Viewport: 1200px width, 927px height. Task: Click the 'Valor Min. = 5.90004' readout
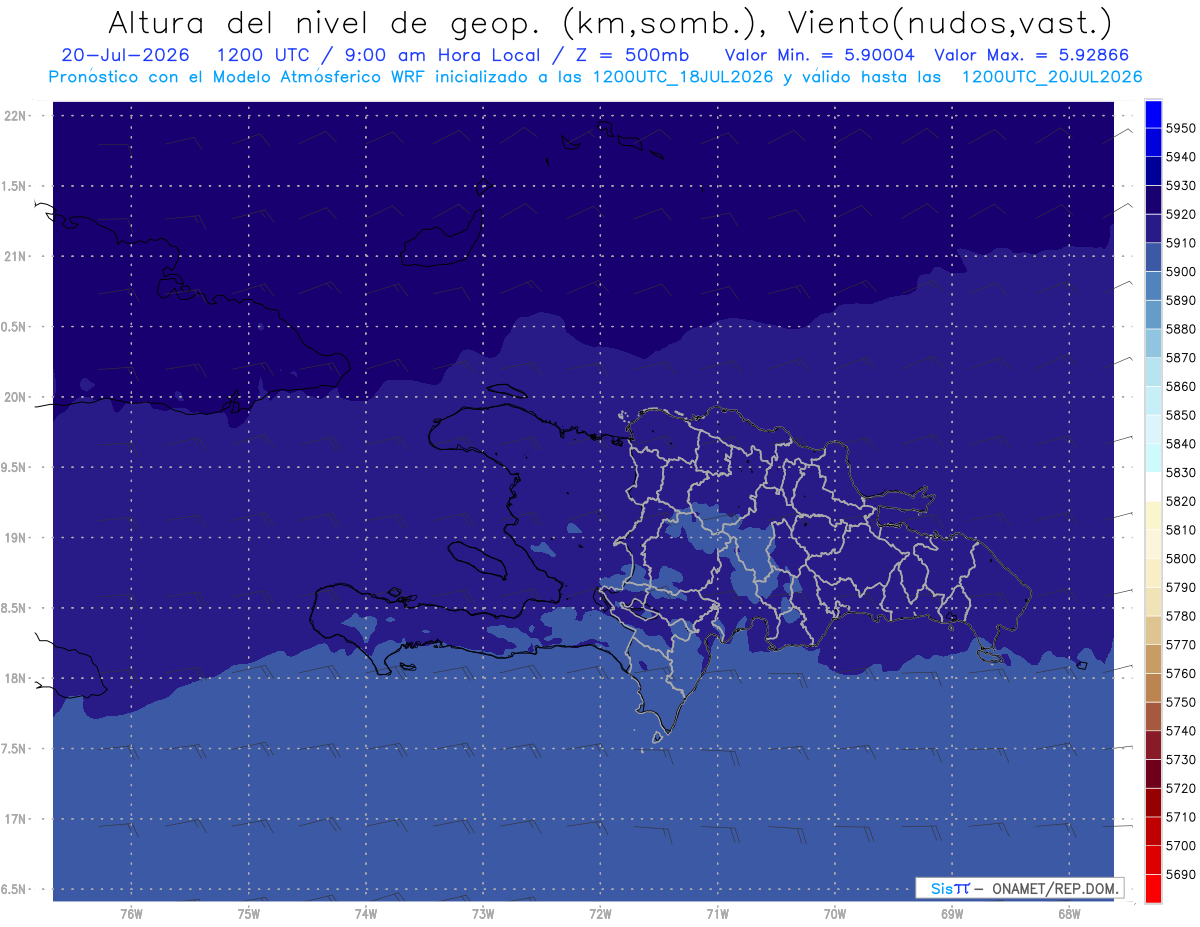(819, 55)
